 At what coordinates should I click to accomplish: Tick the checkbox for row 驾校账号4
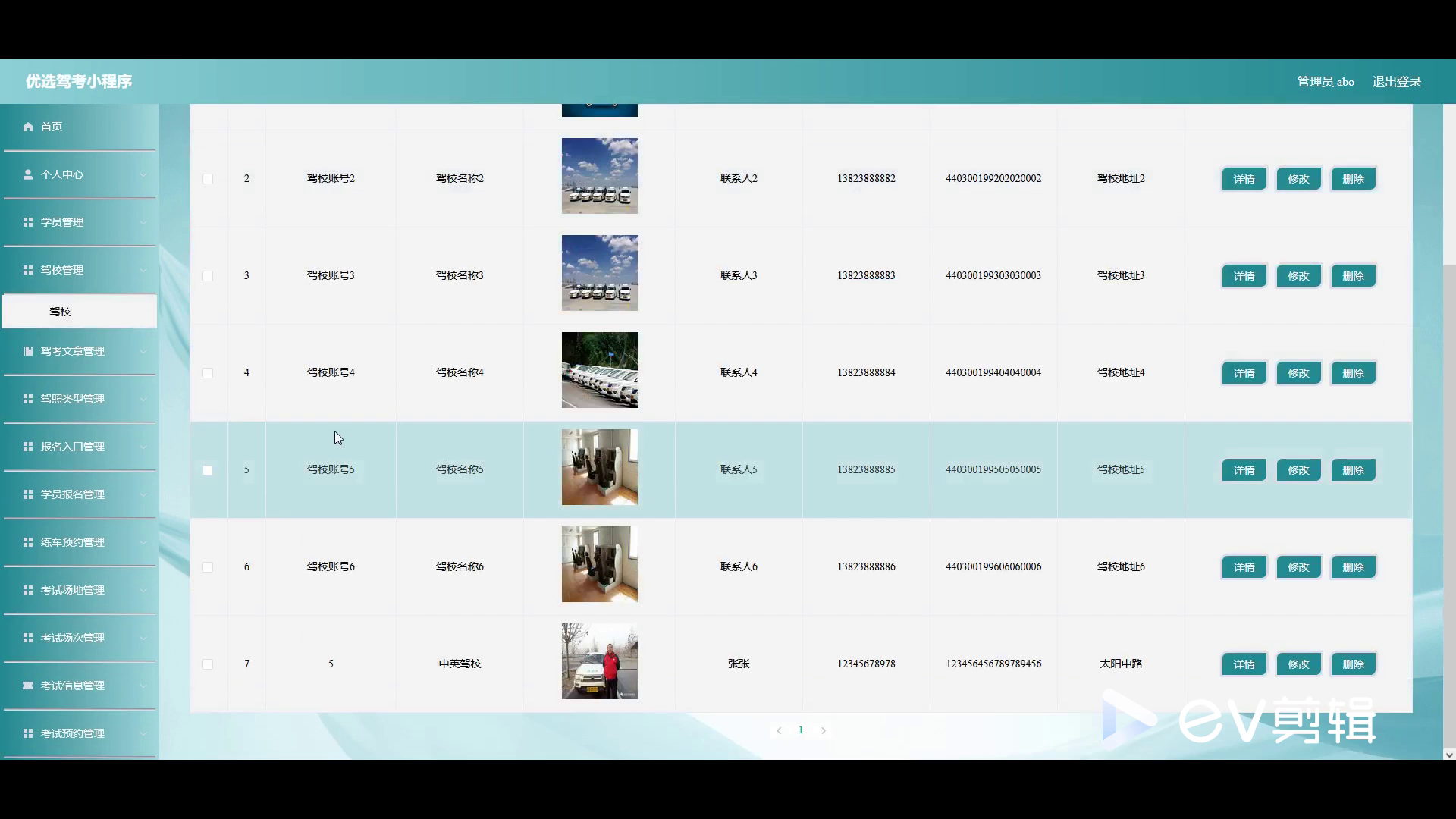208,373
